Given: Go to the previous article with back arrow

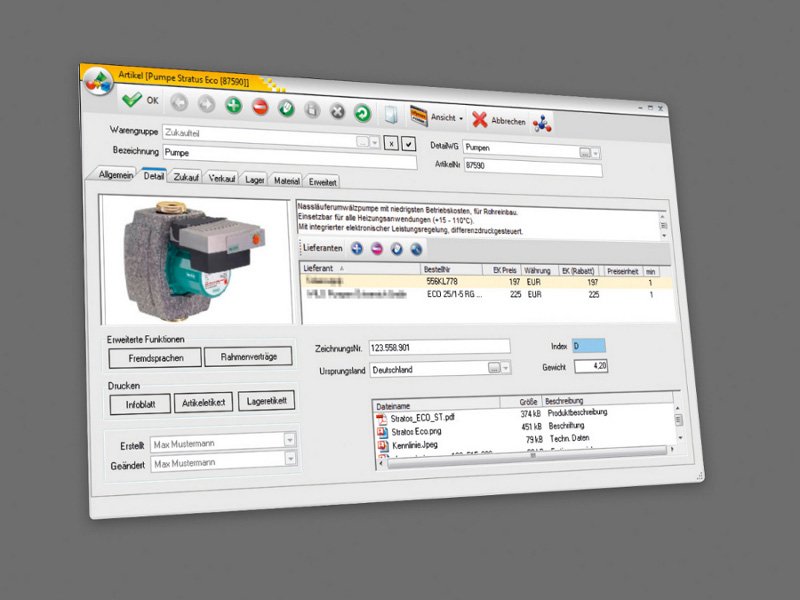Looking at the screenshot, I should (179, 103).
